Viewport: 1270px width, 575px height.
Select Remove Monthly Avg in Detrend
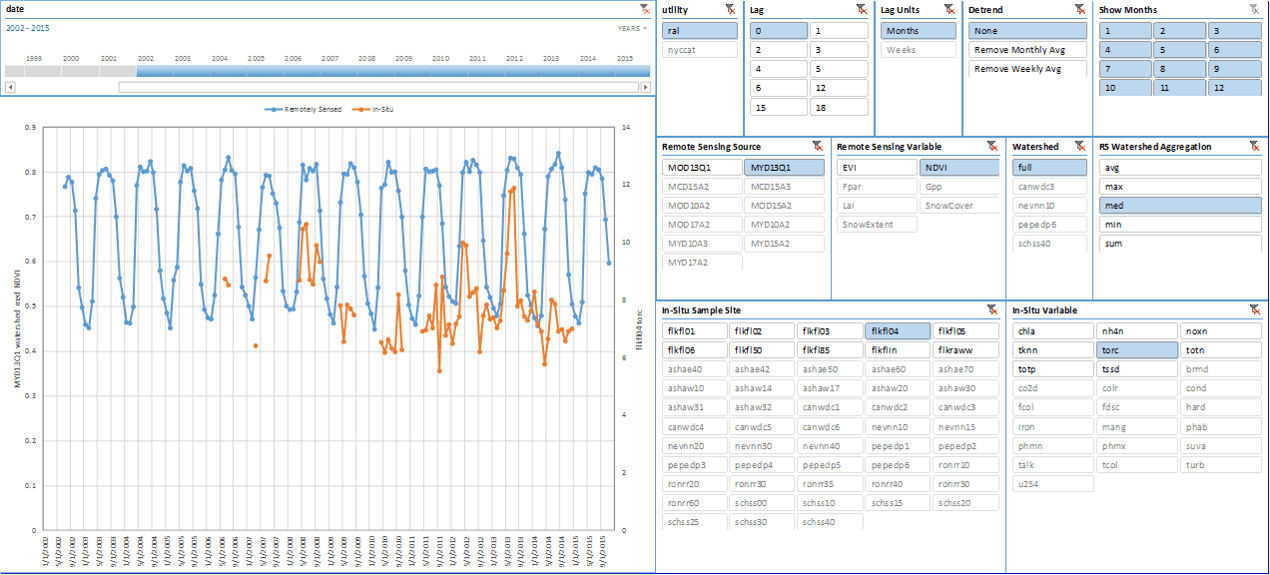click(x=1027, y=50)
